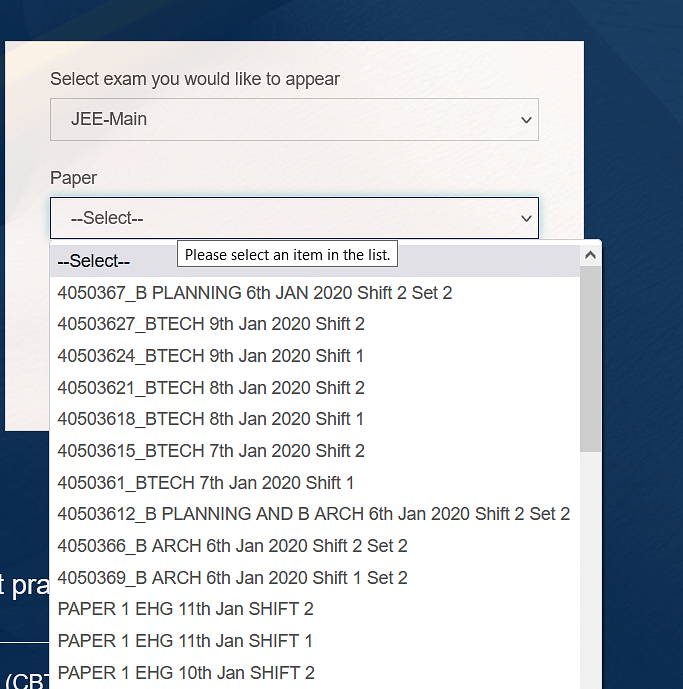Open the JEE-Main exam dropdown
This screenshot has width=683, height=689.
[294, 120]
